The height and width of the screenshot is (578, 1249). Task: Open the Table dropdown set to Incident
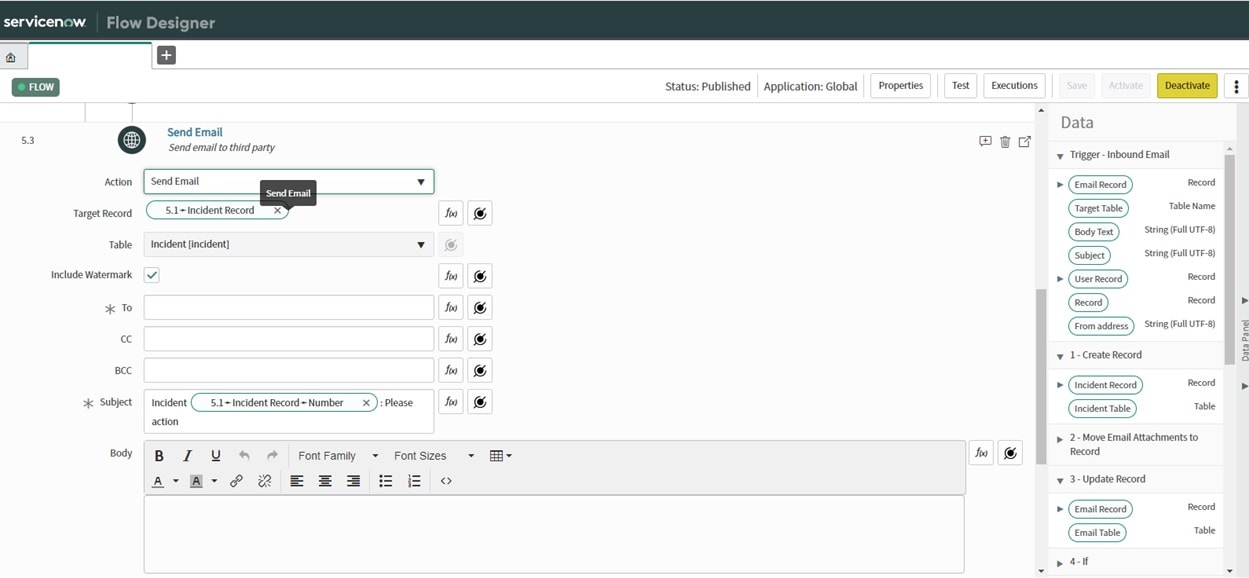coord(421,244)
